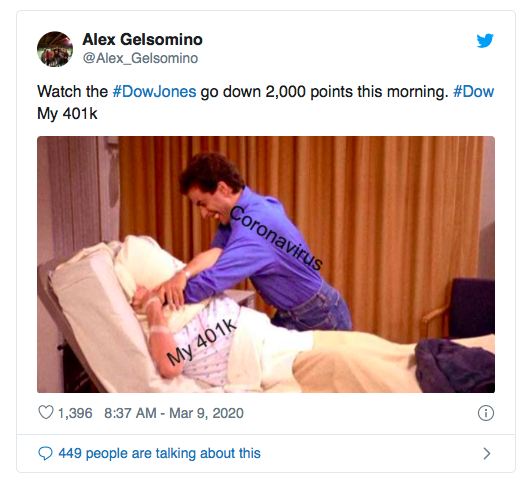Image resolution: width=528 pixels, height=484 pixels.
Task: Open the #DowJones hashtag link
Action: pos(154,92)
